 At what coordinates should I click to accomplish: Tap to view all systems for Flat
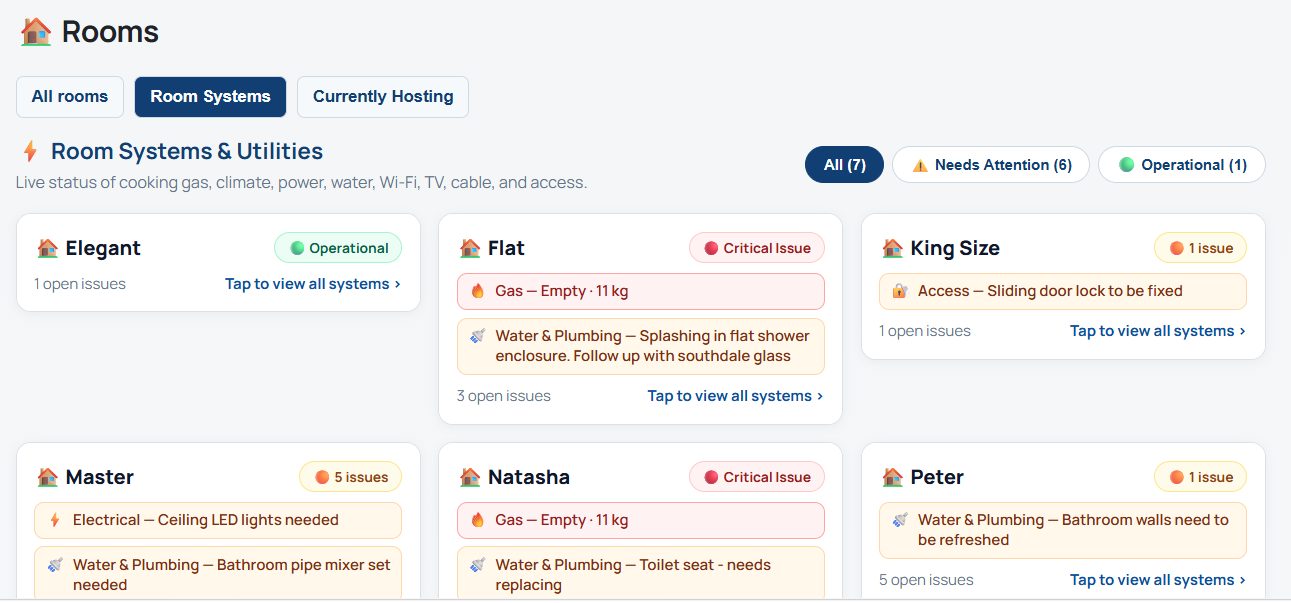[x=736, y=396]
